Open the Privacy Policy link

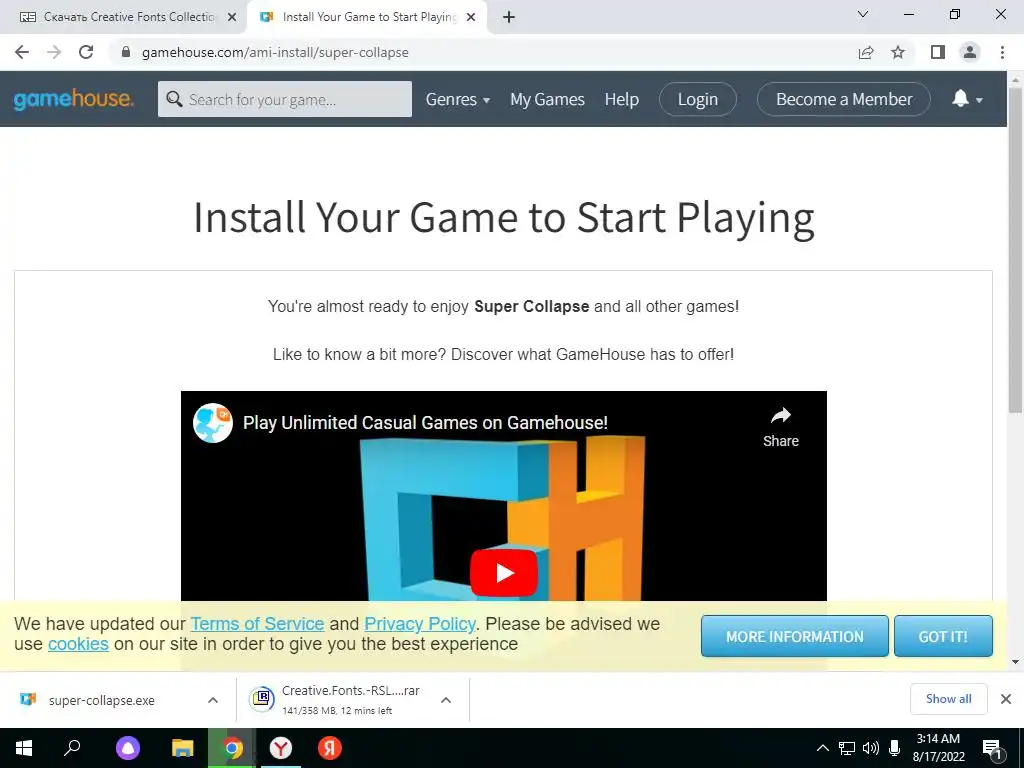pos(420,624)
